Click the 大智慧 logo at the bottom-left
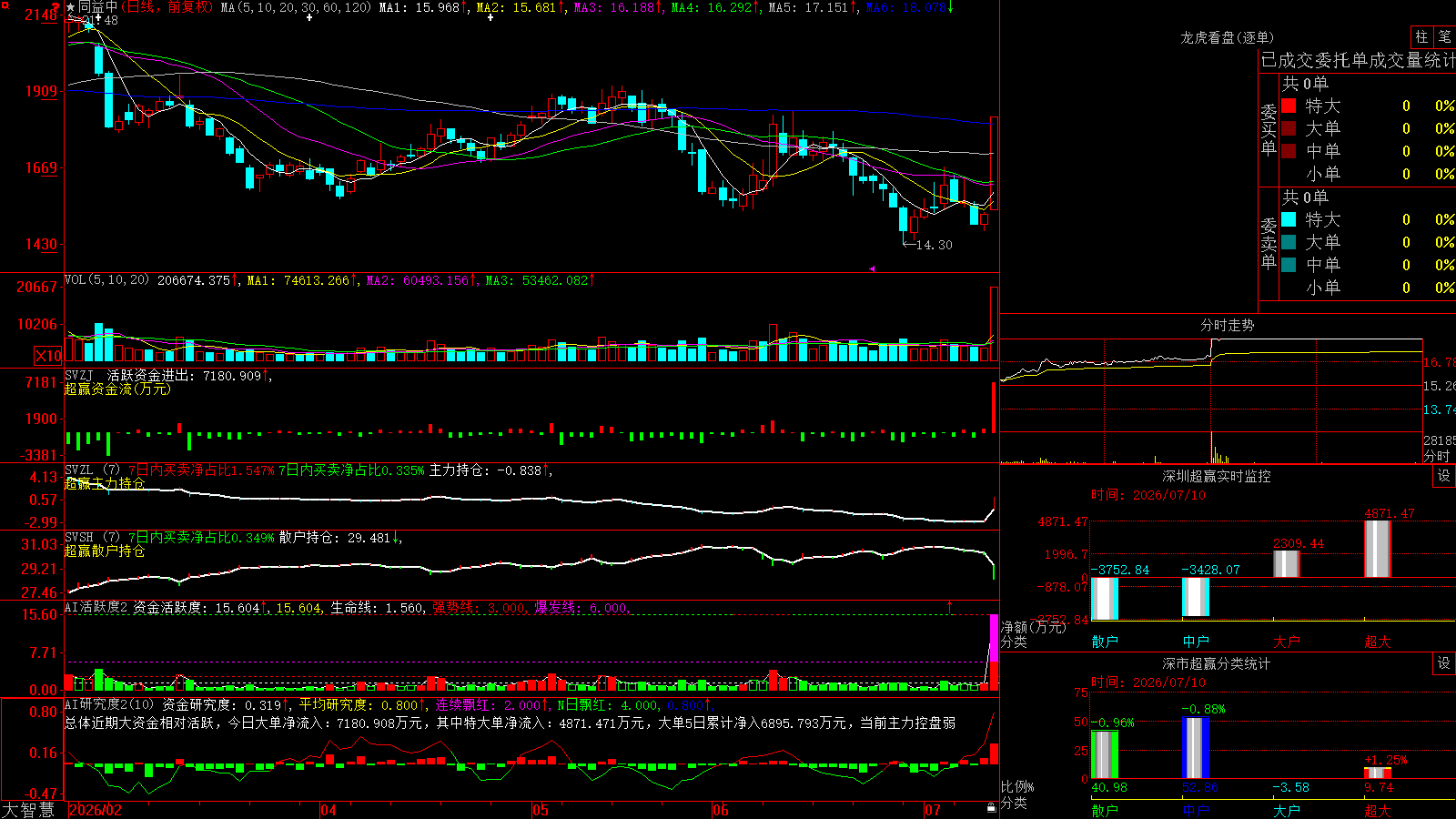The image size is (1456, 819). click(28, 810)
